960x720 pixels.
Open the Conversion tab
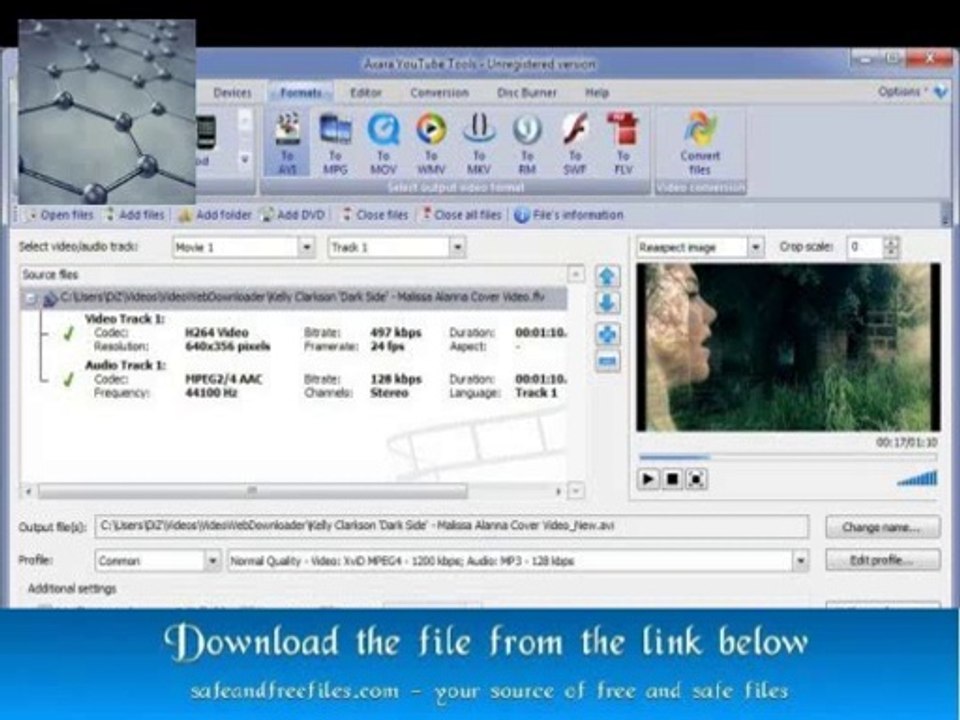440,93
